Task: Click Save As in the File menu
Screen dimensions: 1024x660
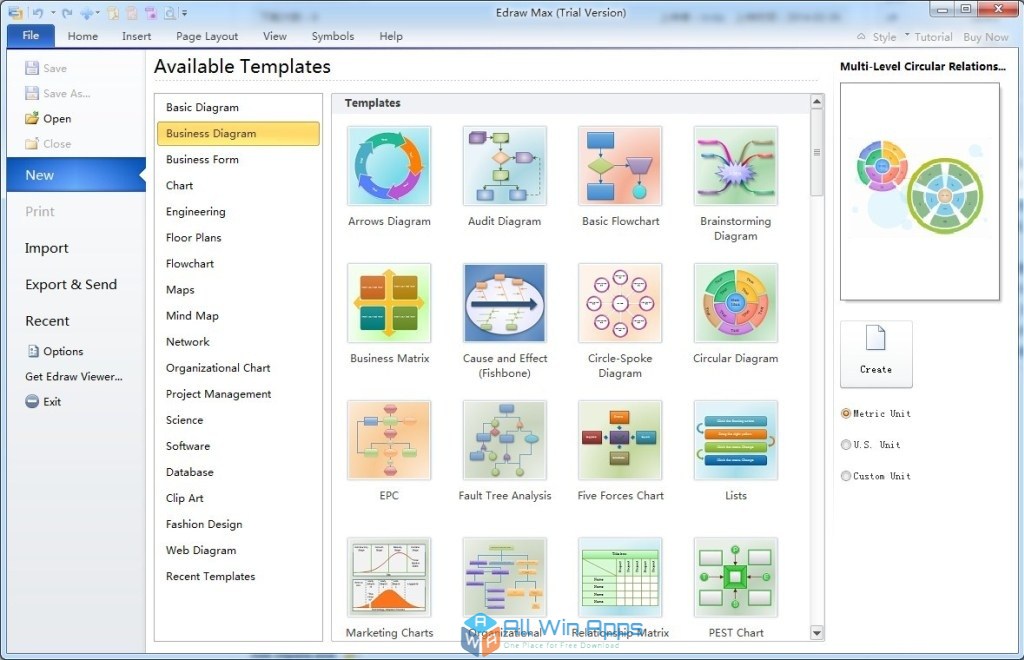Action: pos(57,93)
